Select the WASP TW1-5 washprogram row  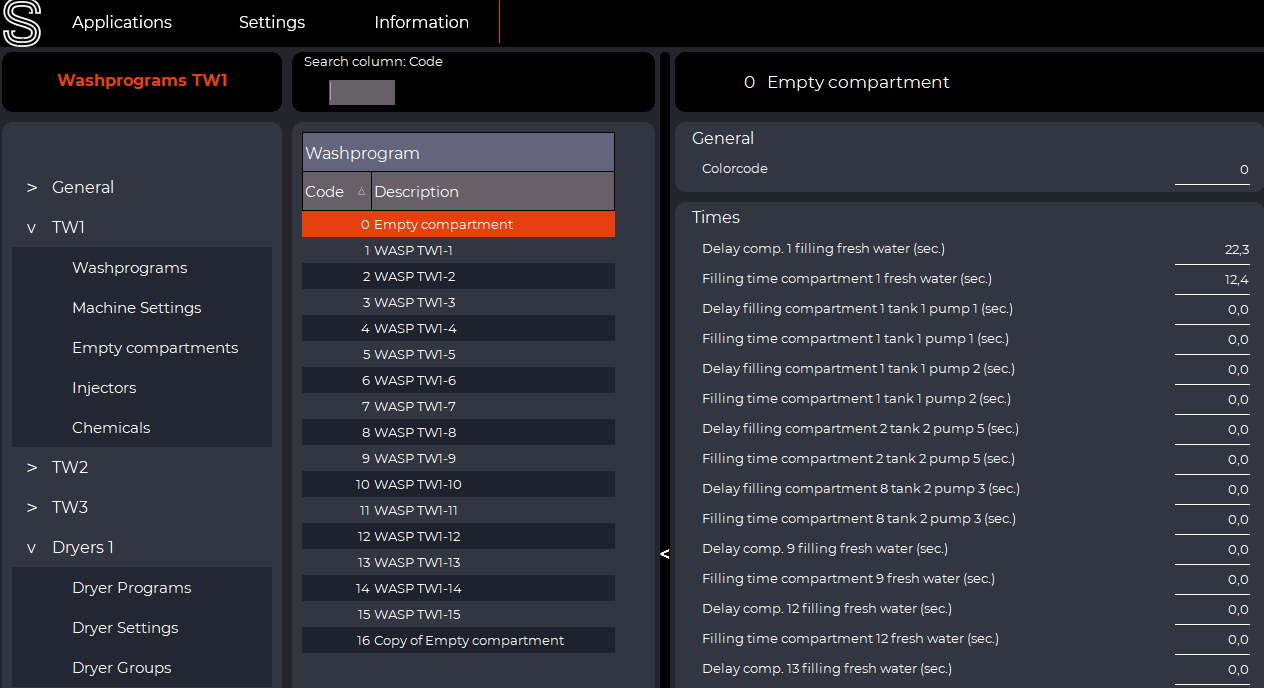pos(458,355)
